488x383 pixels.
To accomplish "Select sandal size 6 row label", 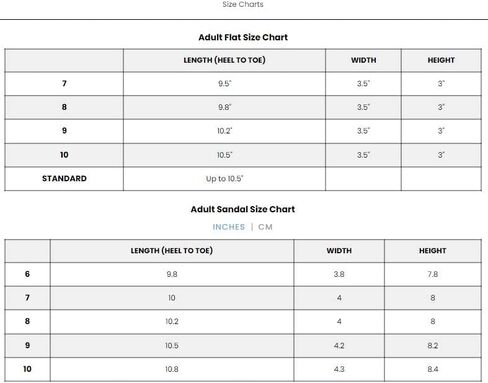I will pos(27,274).
